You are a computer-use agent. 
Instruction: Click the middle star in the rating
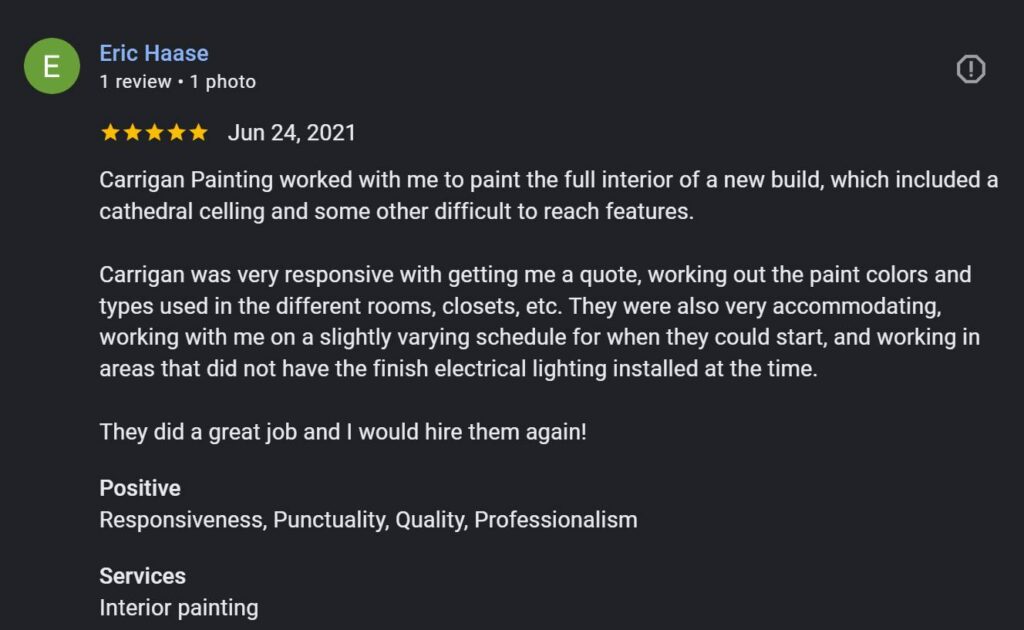pos(154,131)
